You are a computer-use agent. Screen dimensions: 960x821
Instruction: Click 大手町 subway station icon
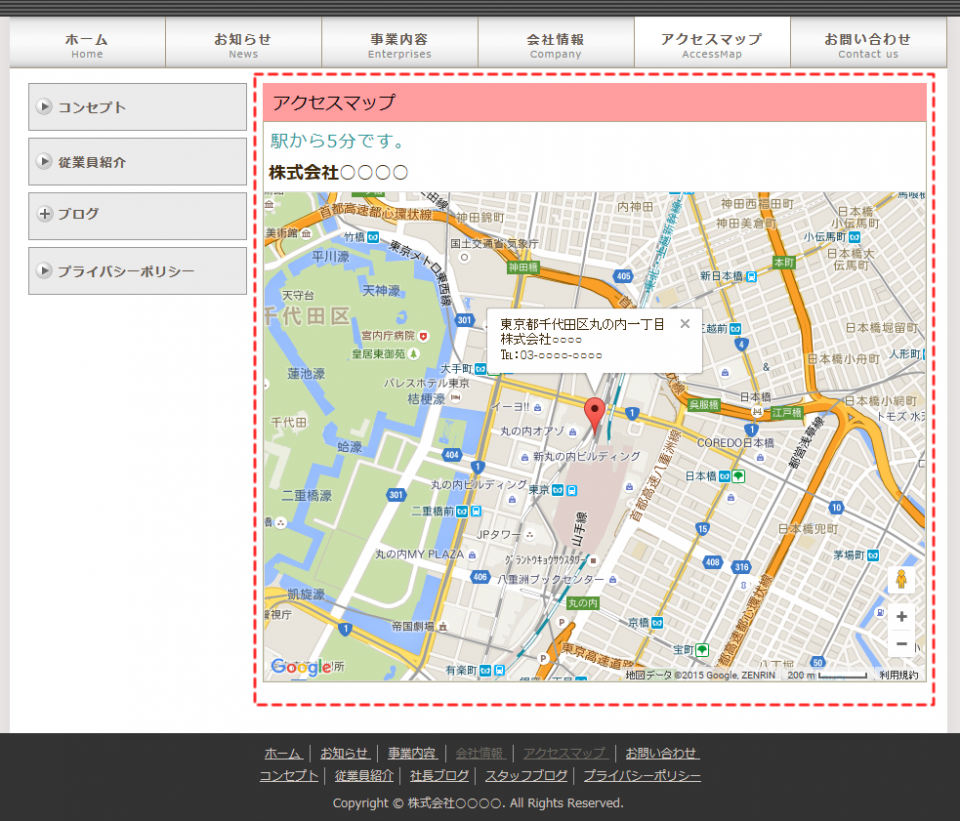(481, 369)
